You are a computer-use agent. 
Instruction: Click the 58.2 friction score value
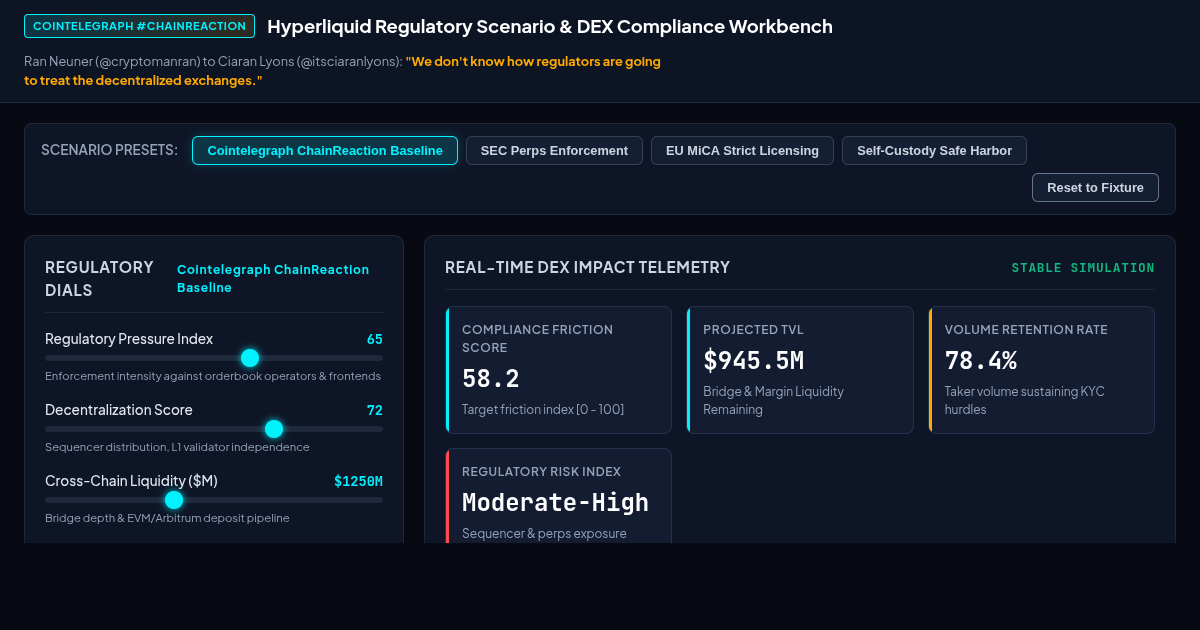(x=491, y=379)
